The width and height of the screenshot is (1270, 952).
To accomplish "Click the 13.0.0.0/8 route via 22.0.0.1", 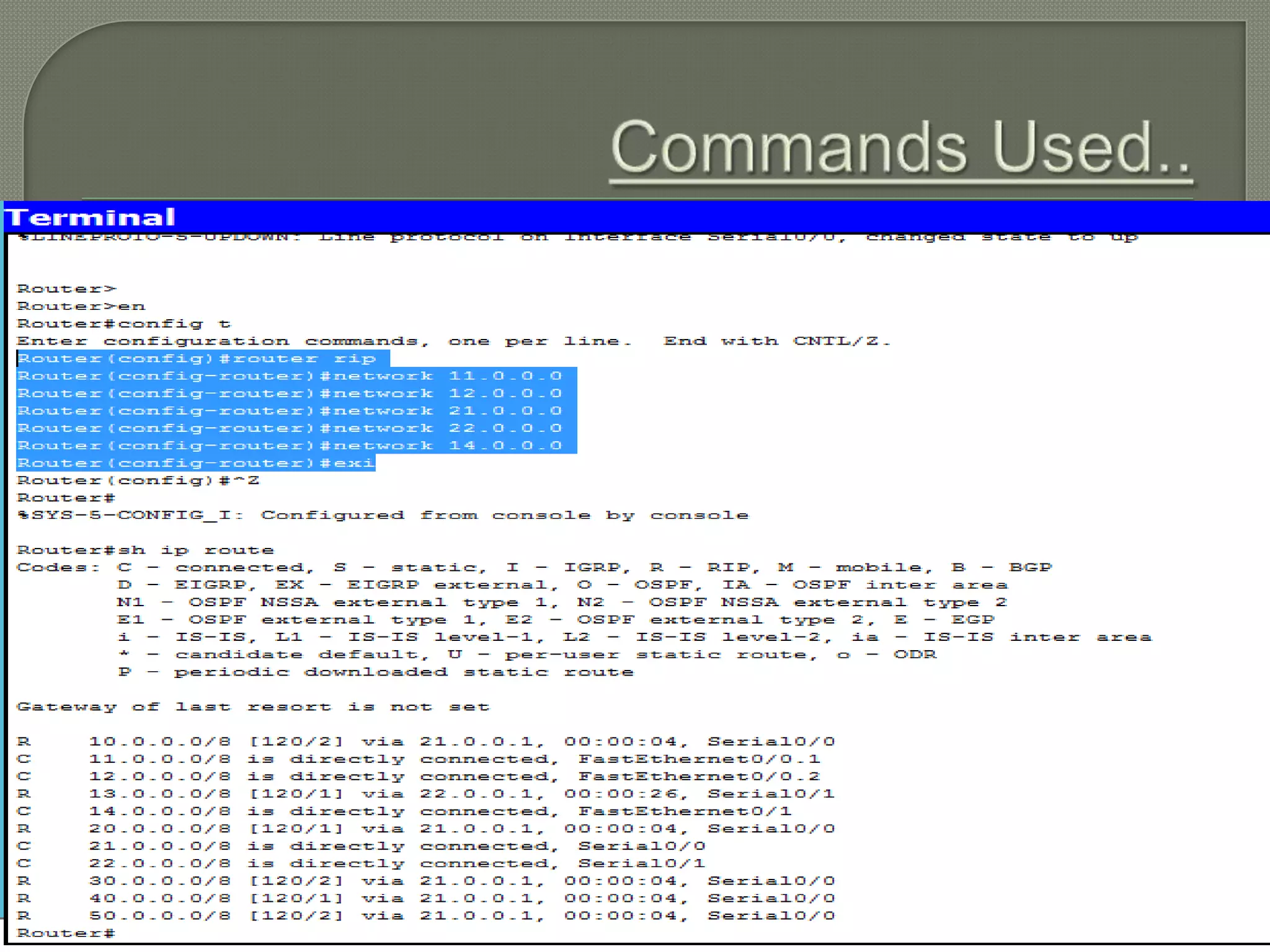I will pos(425,794).
